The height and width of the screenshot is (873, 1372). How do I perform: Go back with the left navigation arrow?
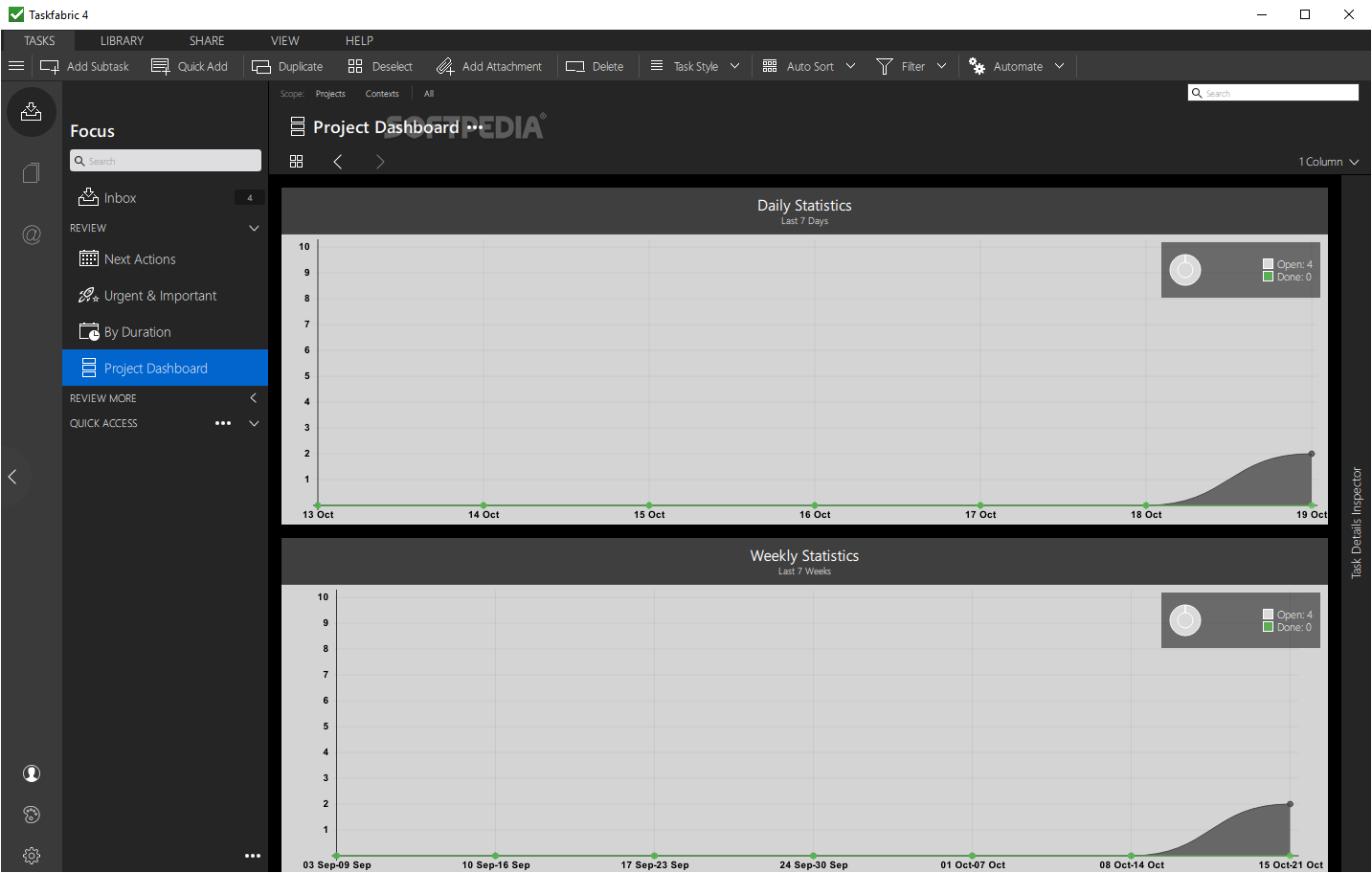click(337, 162)
